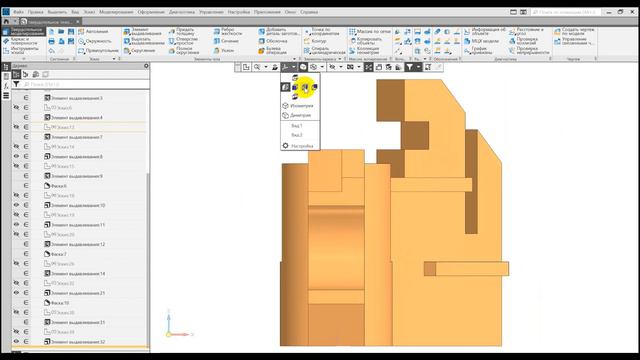
Task: Open the hide-objects dropdown arrow in view toolbar
Action: 340,67
